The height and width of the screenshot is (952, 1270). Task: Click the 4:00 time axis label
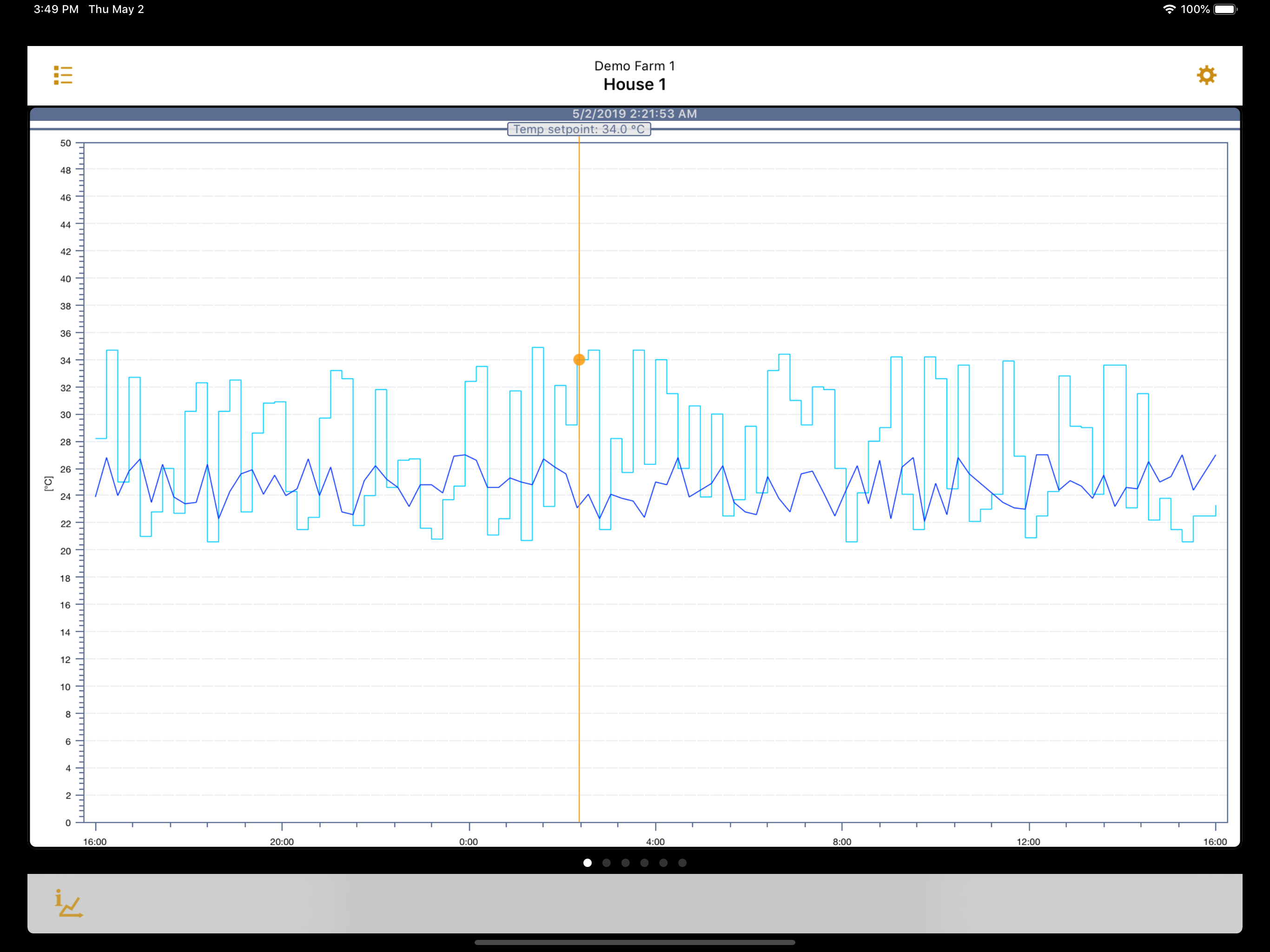(x=655, y=842)
